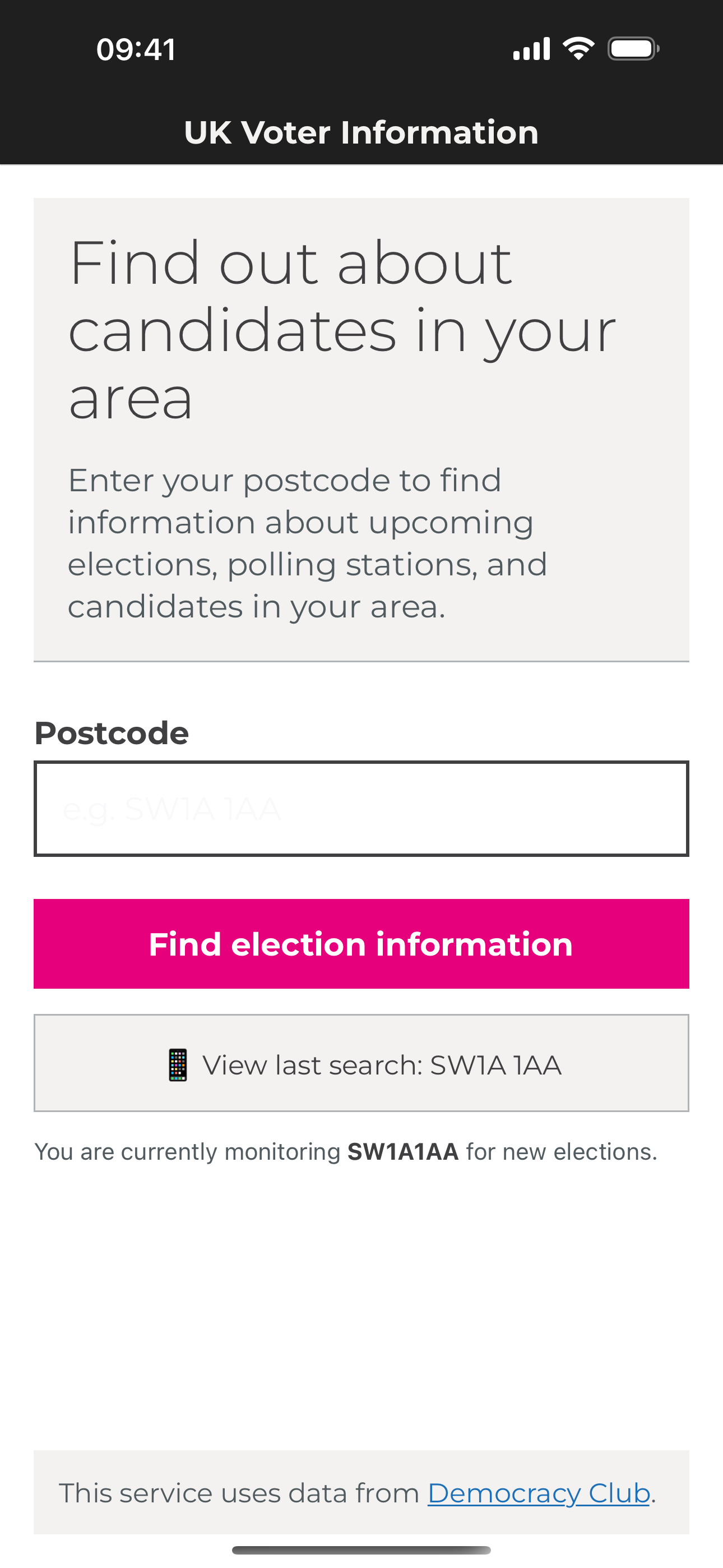Tap the 'You are currently monitoring' message
The width and height of the screenshot is (723, 1568).
[346, 1152]
